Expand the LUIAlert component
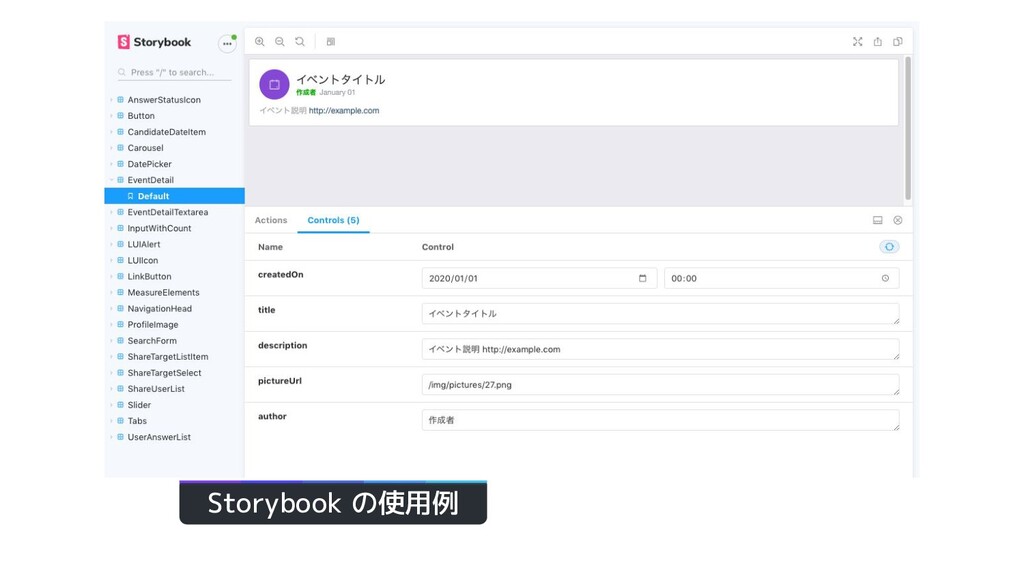 click(144, 244)
